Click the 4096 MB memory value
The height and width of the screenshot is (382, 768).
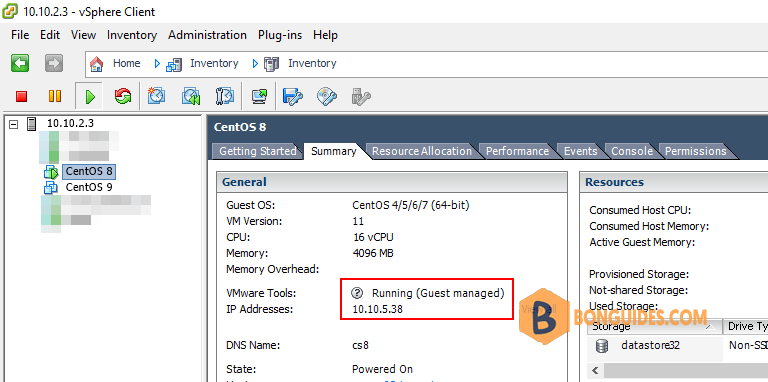(373, 254)
